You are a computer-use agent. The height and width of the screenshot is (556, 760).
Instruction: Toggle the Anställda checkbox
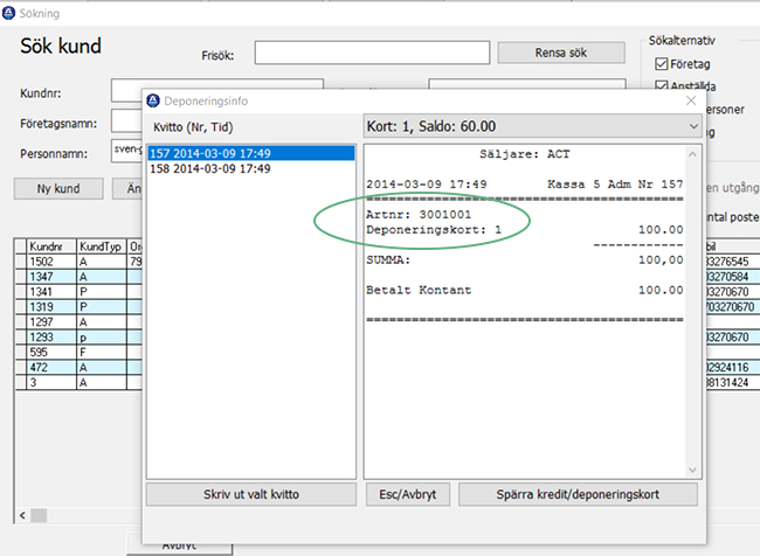pyautogui.click(x=661, y=86)
